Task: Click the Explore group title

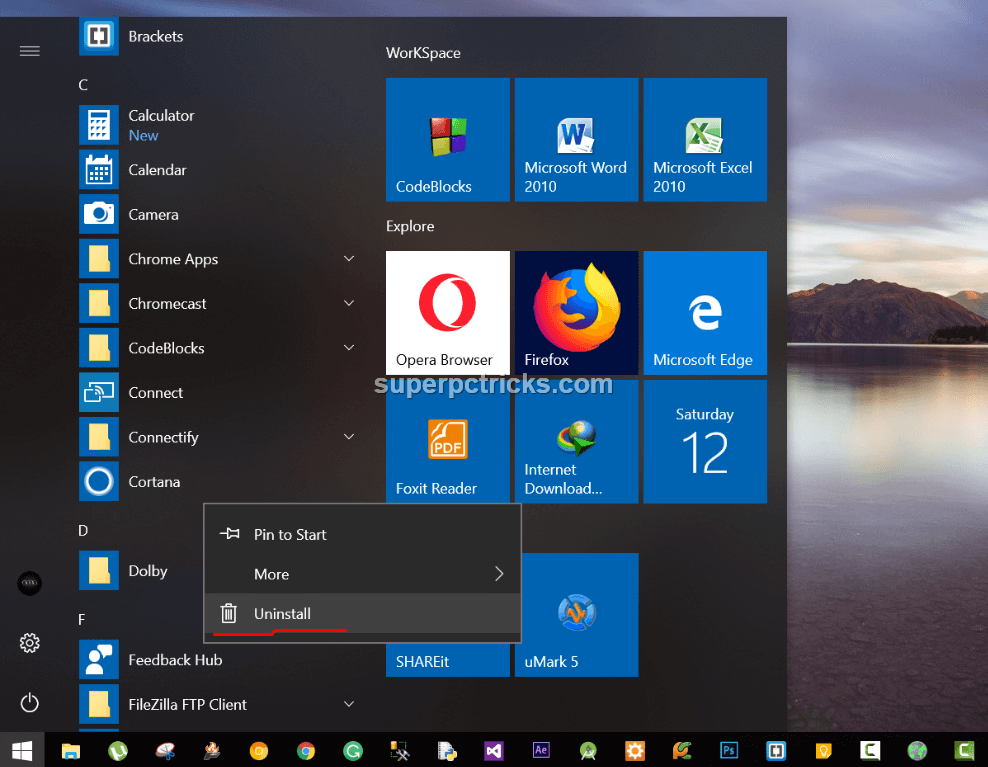Action: point(410,226)
